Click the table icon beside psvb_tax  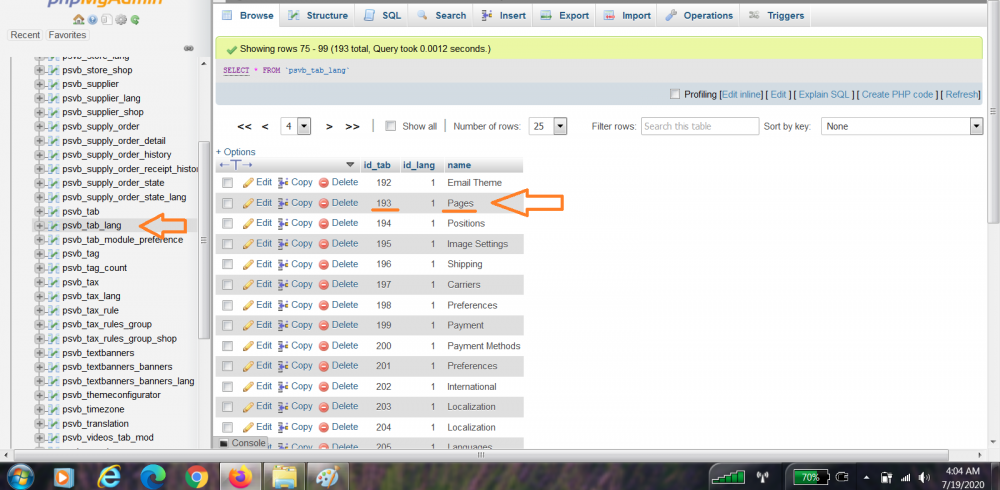pyautogui.click(x=54, y=282)
